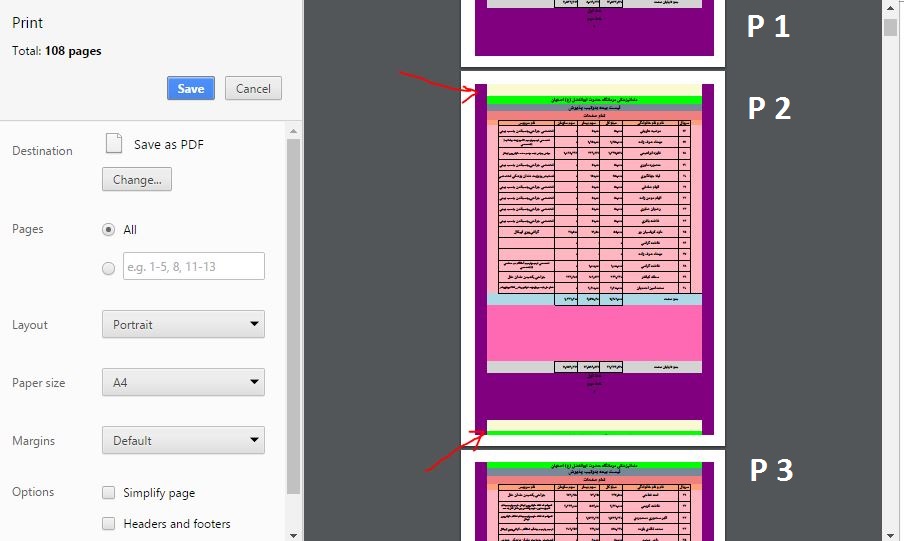The height and width of the screenshot is (541, 904).
Task: Select the custom page range radio button
Action: click(108, 268)
